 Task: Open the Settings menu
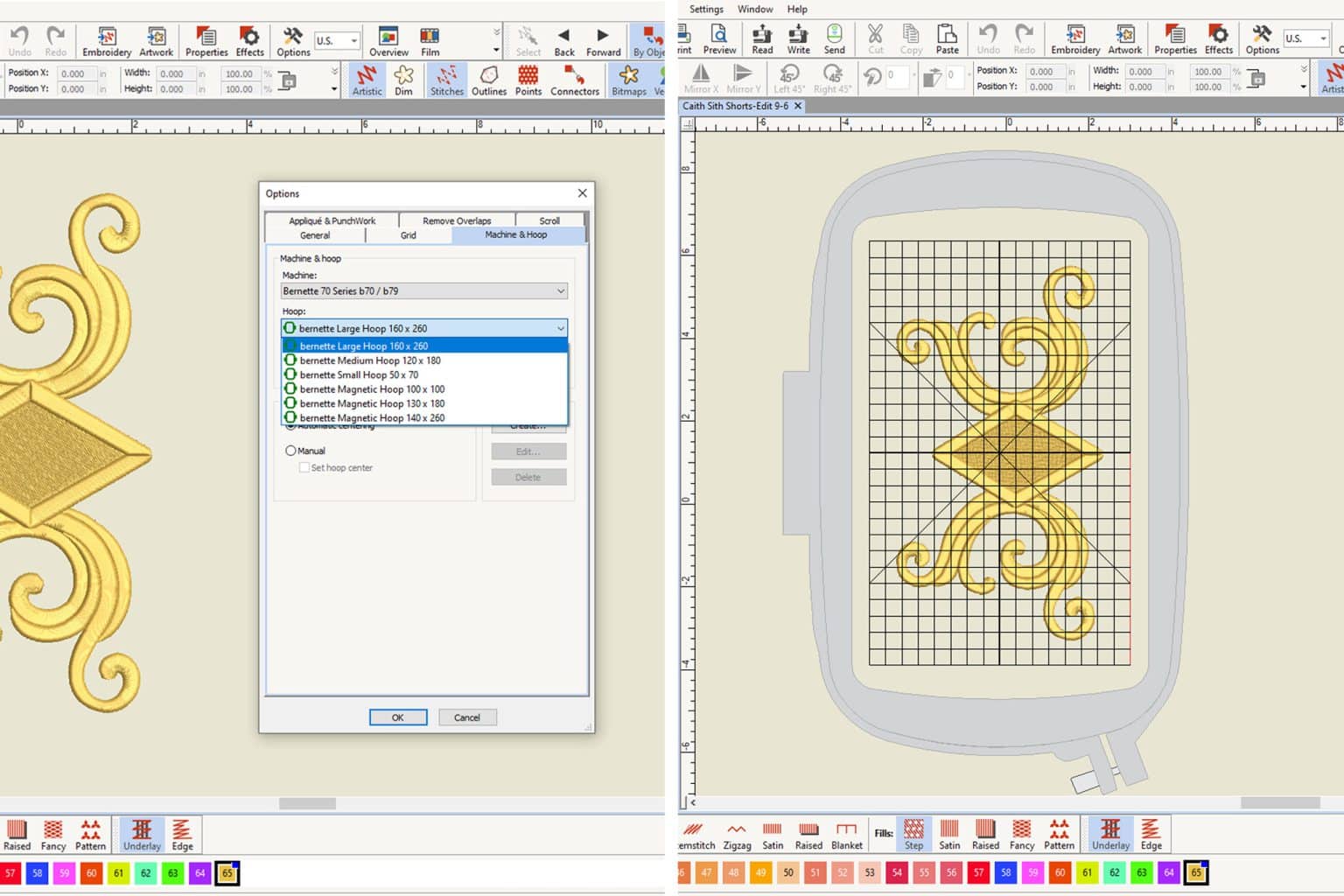pos(705,9)
